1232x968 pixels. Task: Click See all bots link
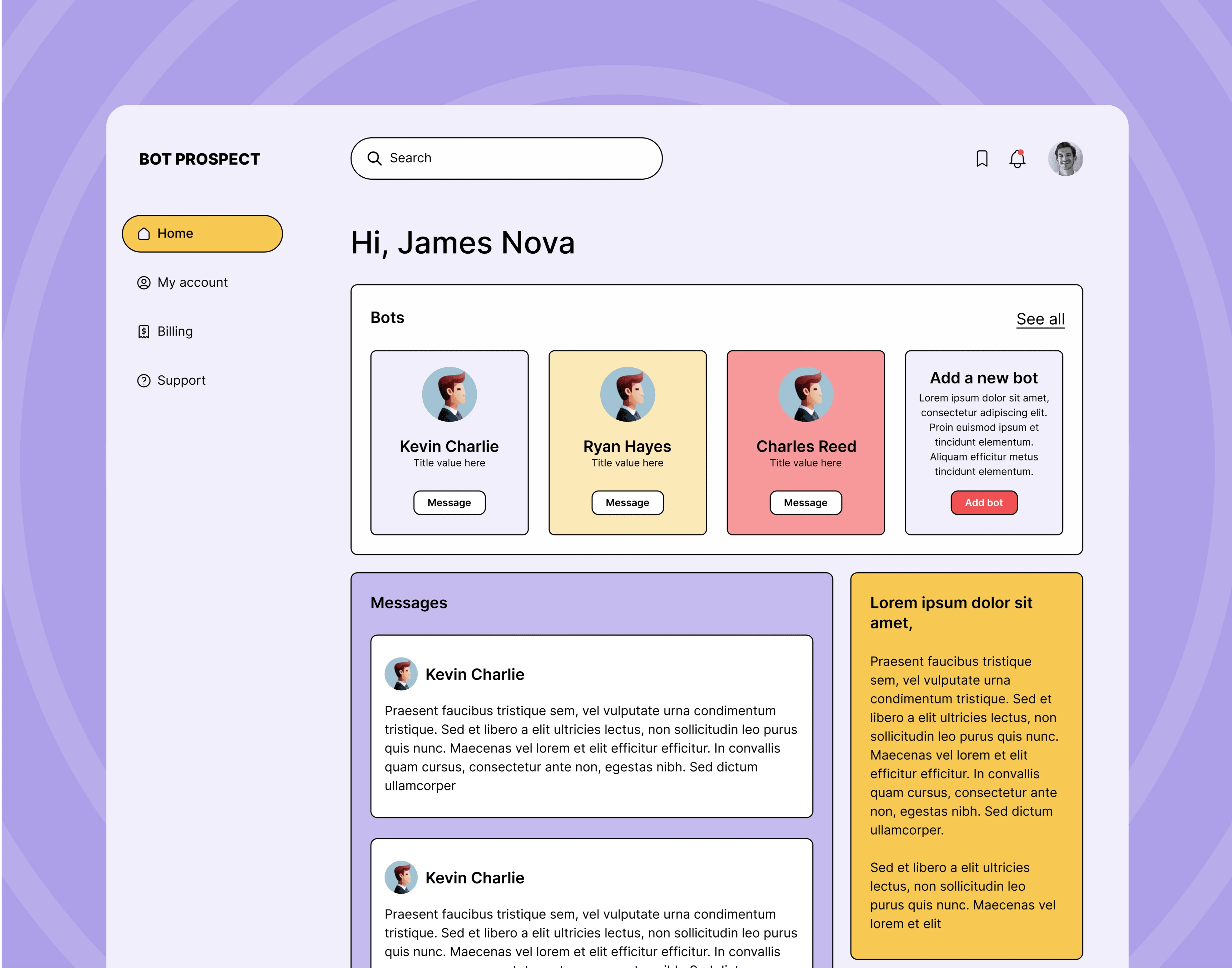coord(1041,319)
